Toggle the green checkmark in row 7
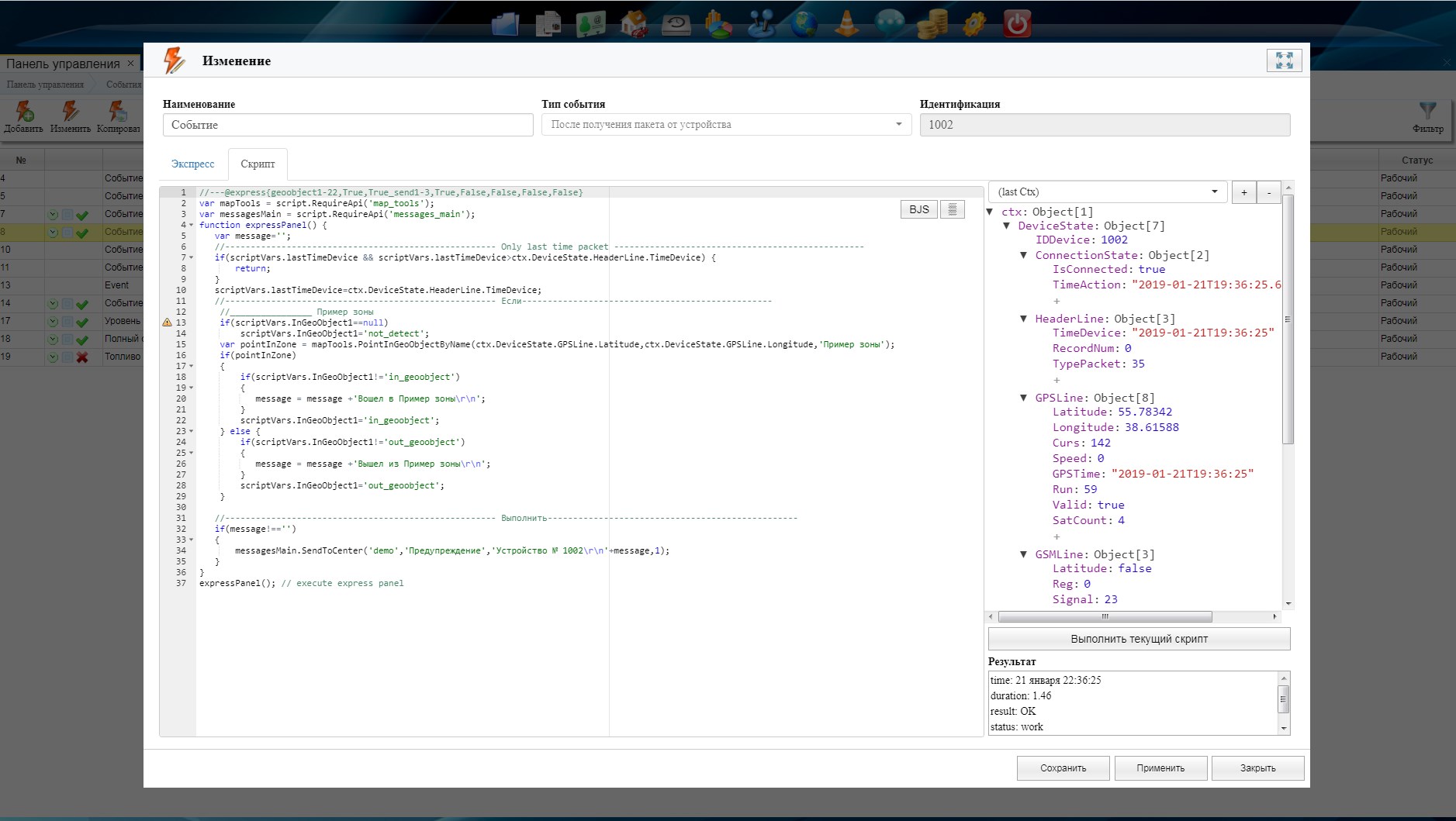This screenshot has width=1456, height=821. click(x=82, y=215)
